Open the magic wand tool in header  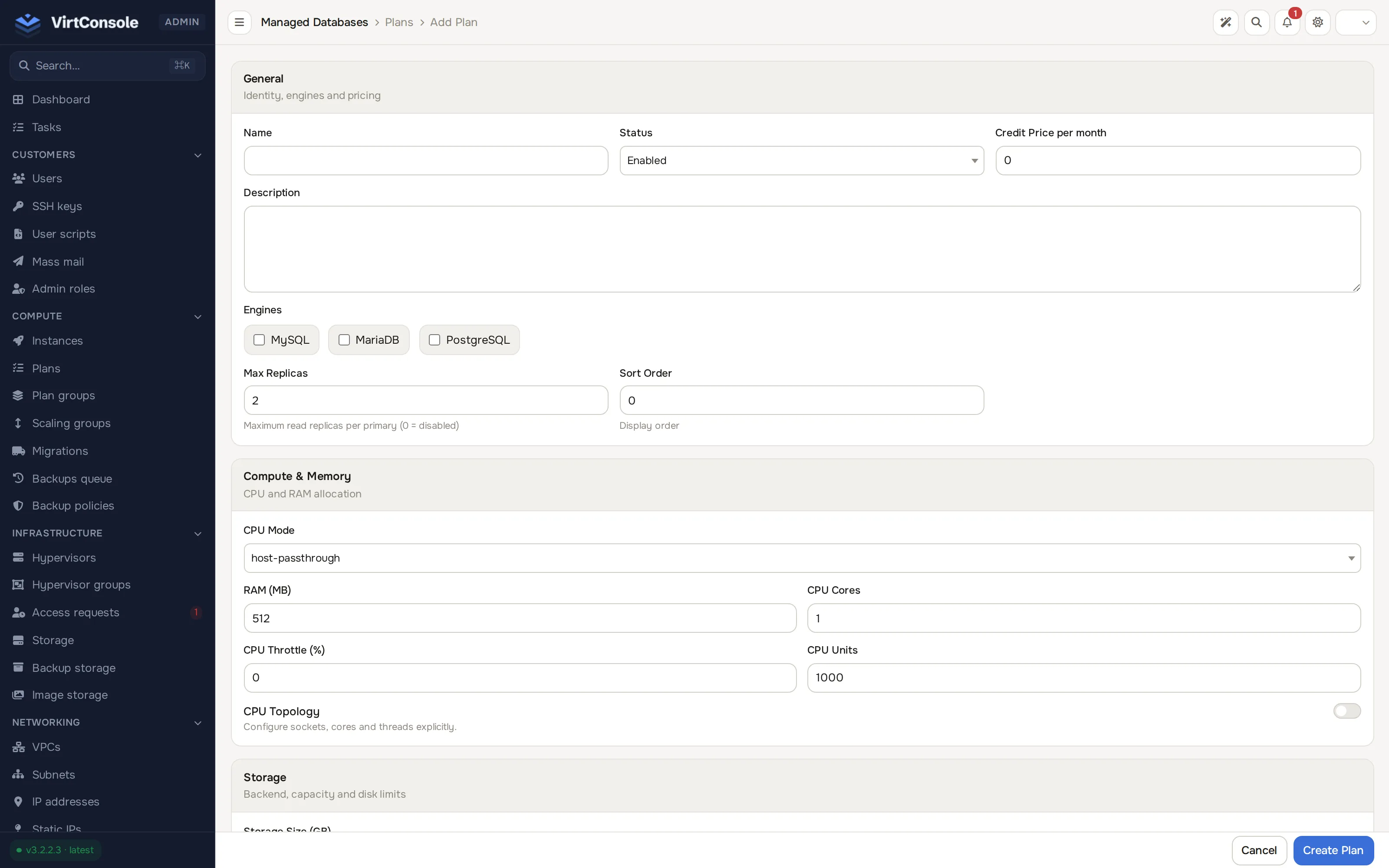pyautogui.click(x=1225, y=23)
